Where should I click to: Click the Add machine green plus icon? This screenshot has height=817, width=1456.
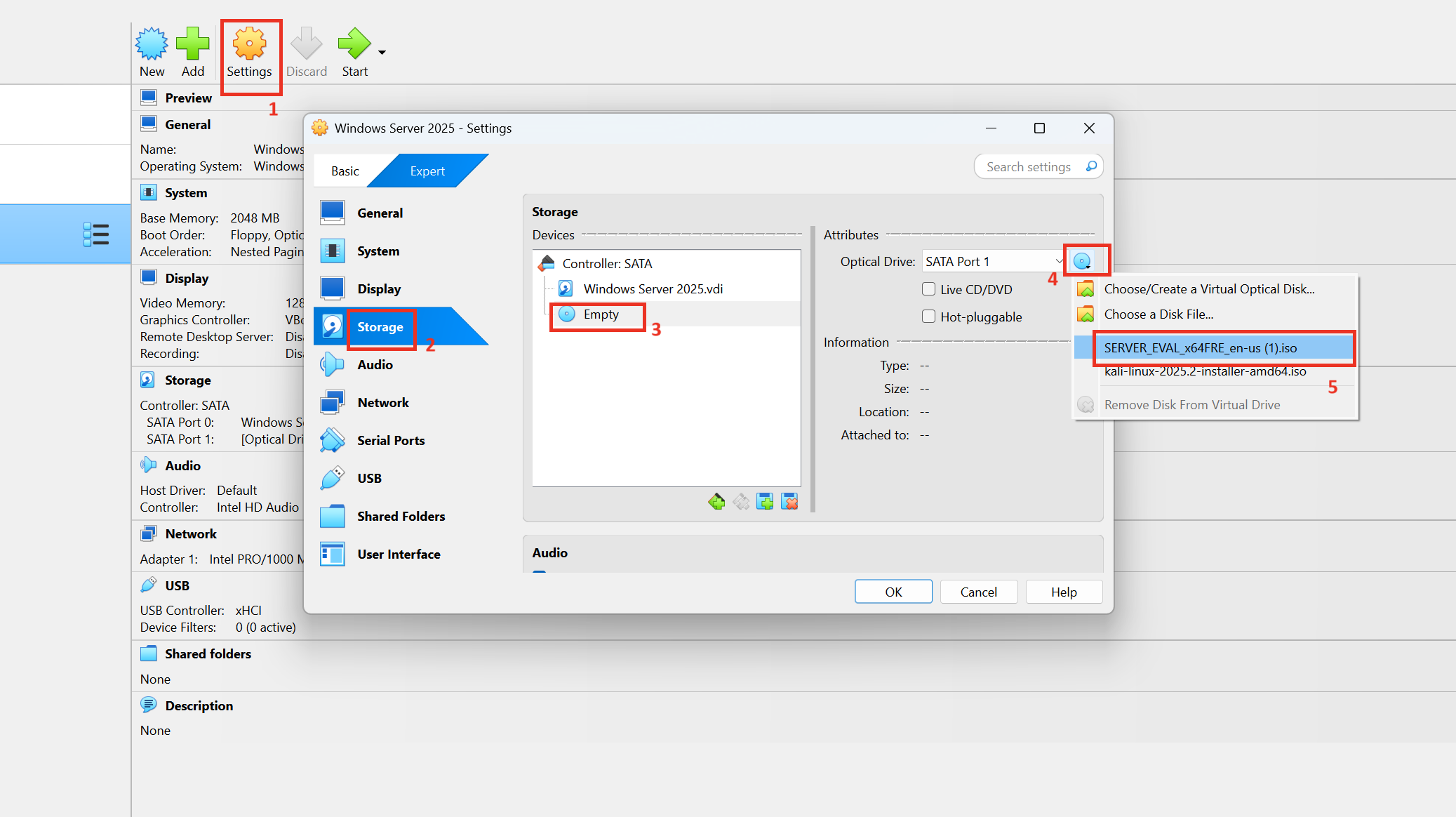pyautogui.click(x=192, y=44)
